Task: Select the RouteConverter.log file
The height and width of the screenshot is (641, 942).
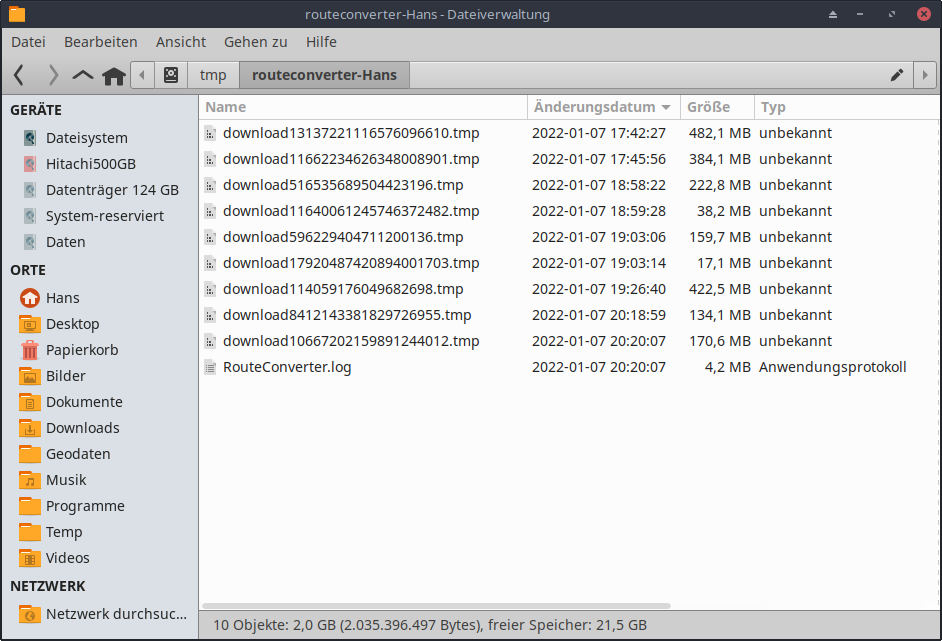Action: pyautogui.click(x=287, y=367)
